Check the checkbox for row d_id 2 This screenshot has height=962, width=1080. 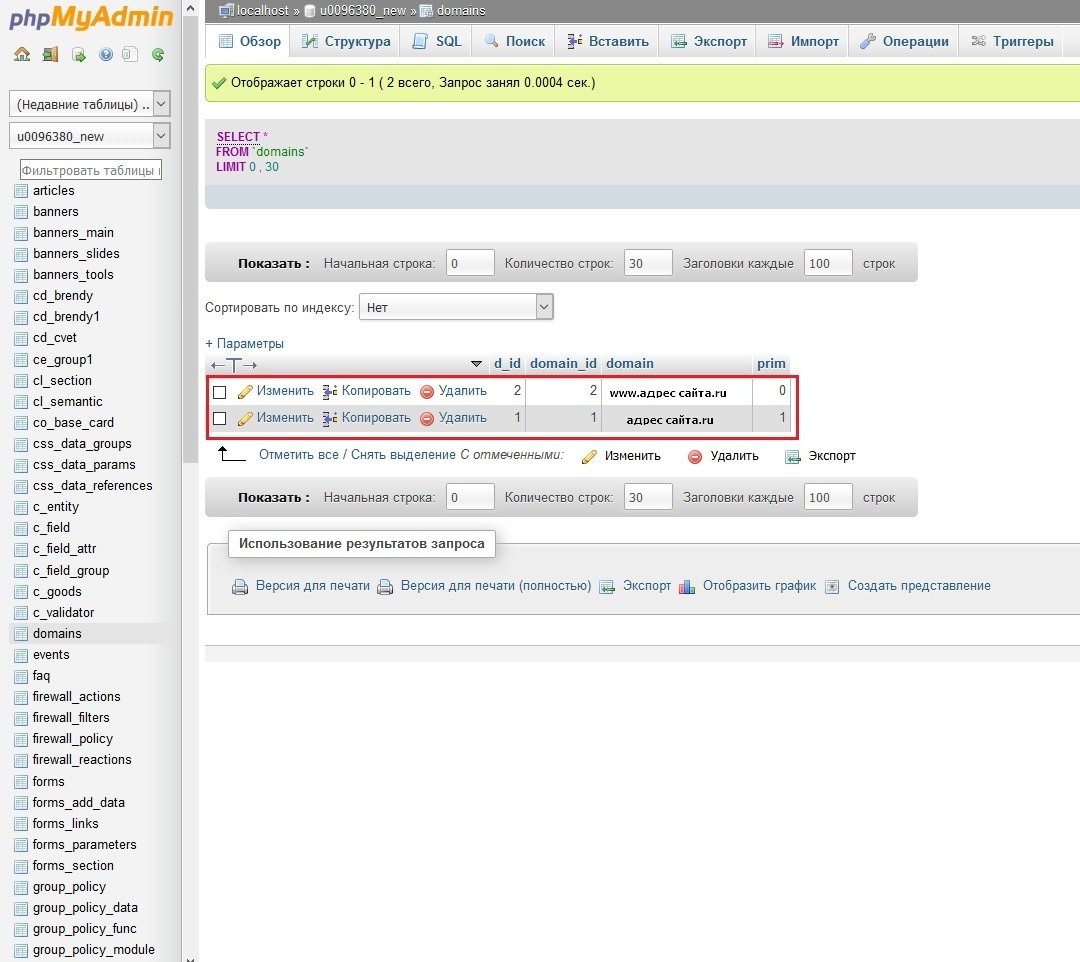[220, 392]
